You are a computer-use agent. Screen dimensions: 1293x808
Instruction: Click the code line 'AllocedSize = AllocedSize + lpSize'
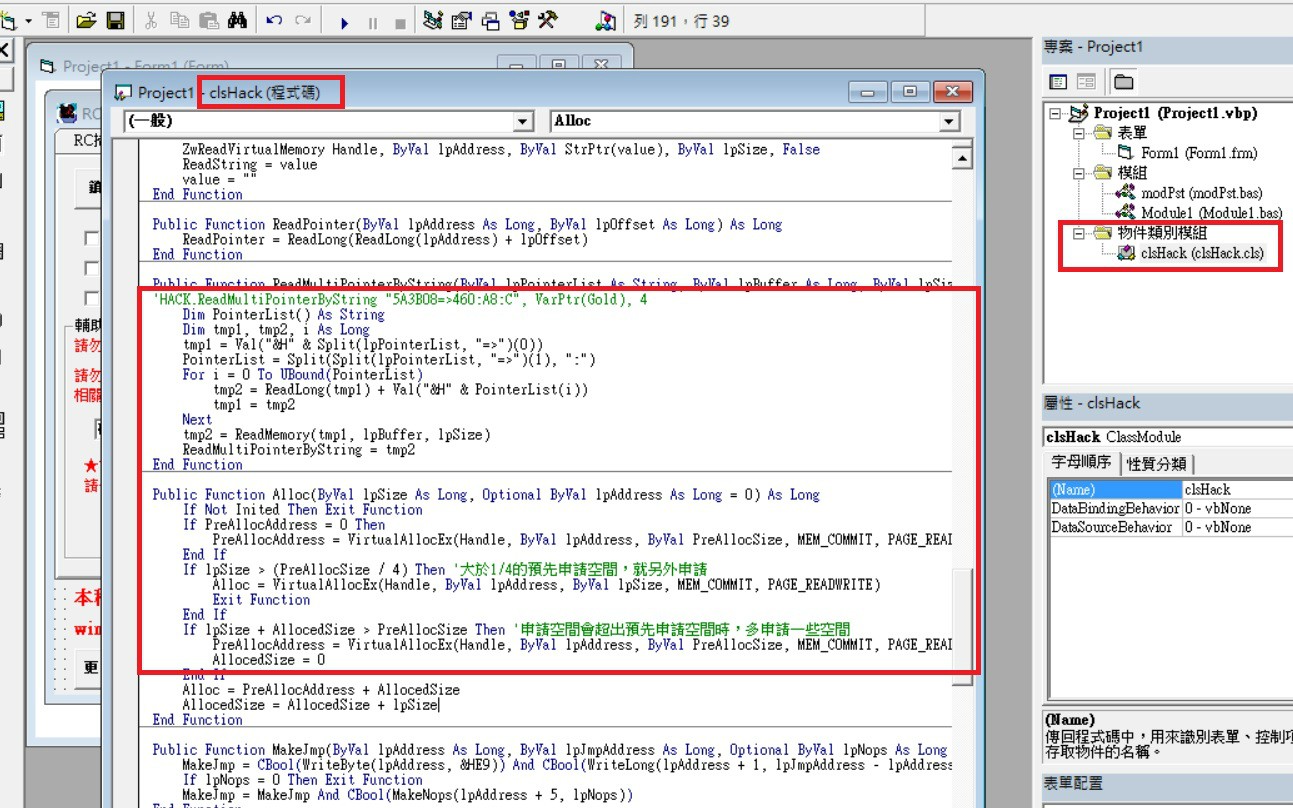310,704
